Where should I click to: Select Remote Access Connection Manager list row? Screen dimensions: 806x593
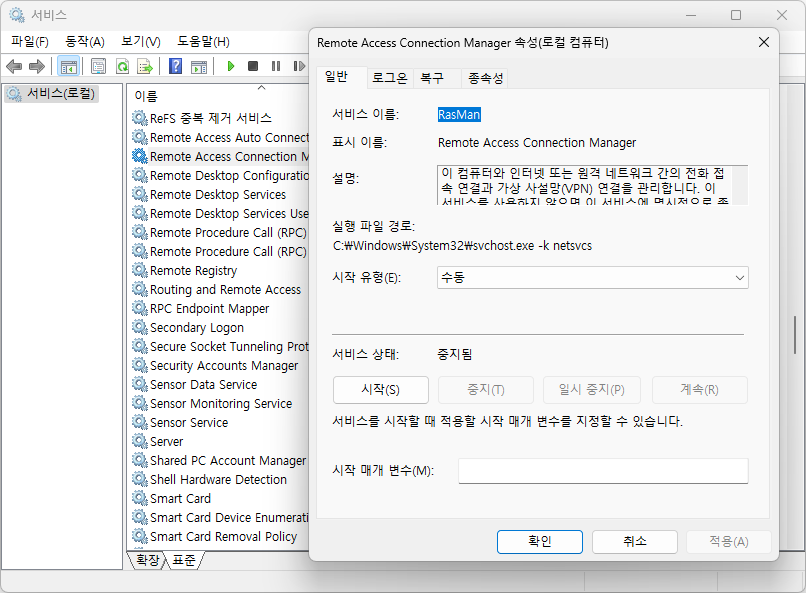pyautogui.click(x=220, y=156)
